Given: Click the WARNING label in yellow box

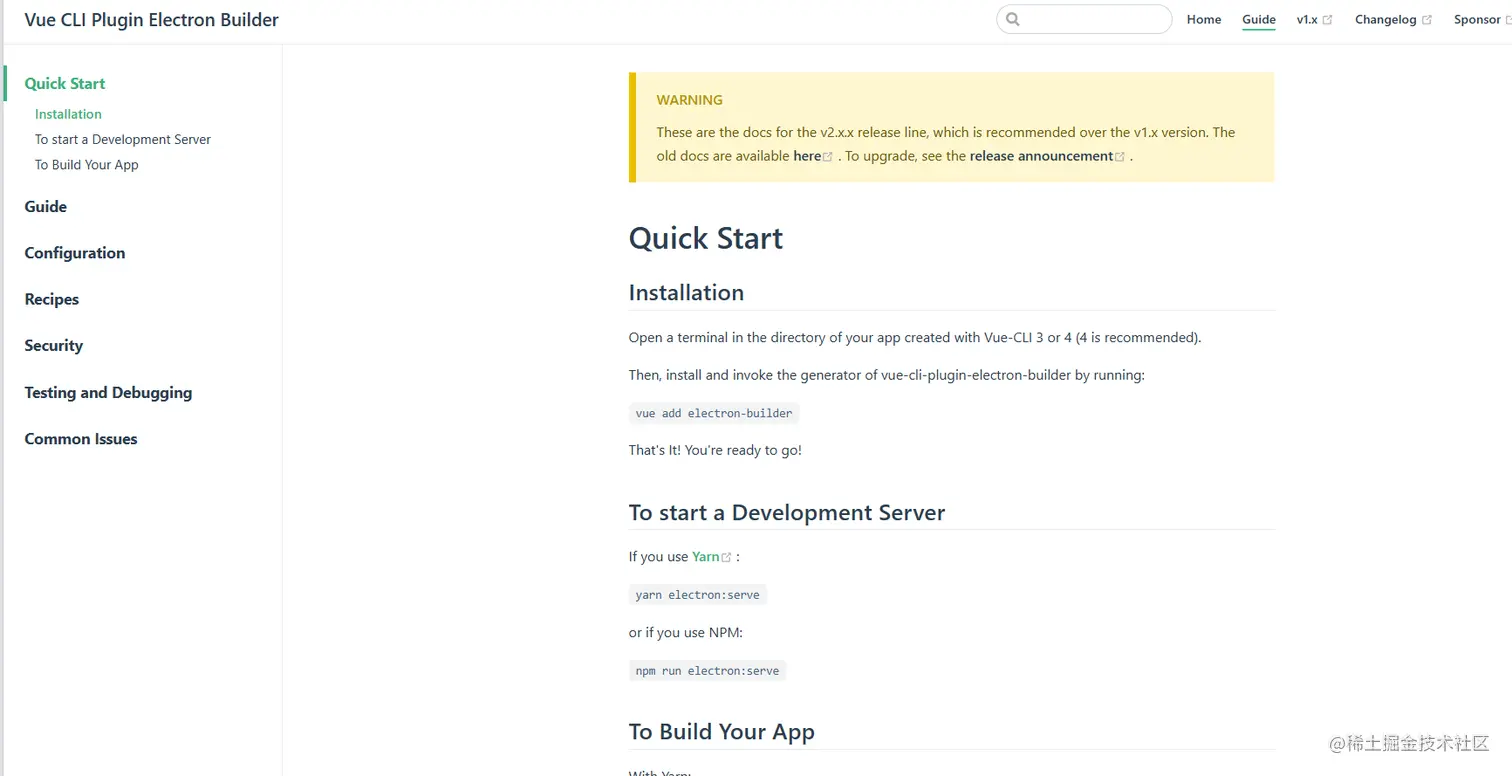Looking at the screenshot, I should (690, 100).
